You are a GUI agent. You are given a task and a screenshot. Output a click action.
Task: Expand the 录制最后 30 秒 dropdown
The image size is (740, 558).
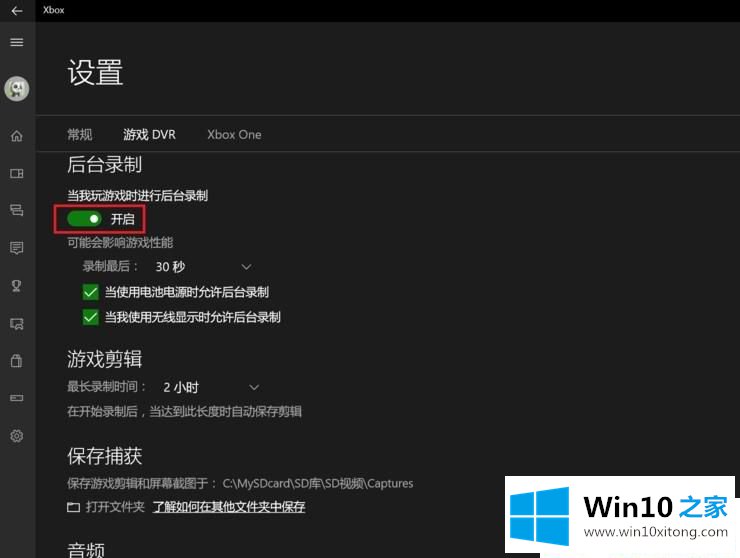tap(204, 267)
